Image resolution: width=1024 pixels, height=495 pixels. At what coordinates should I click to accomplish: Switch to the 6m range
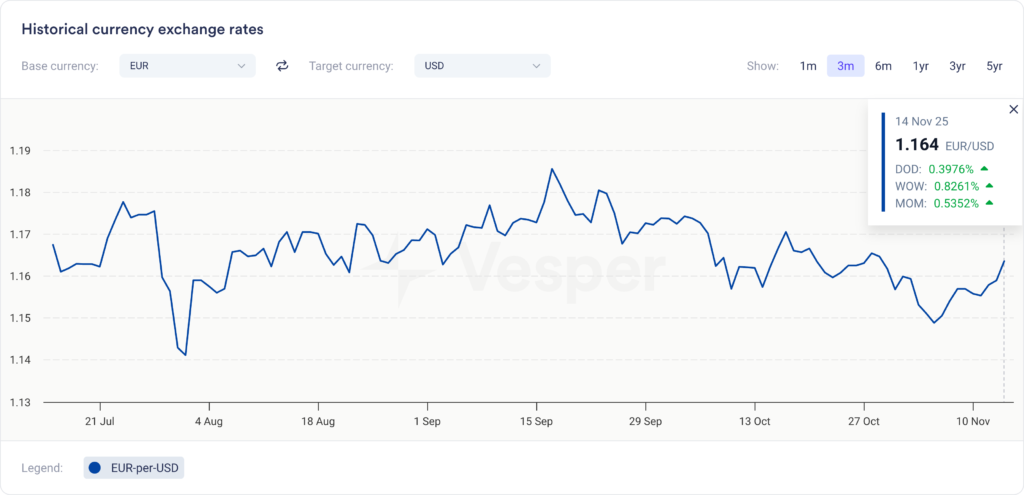pyautogui.click(x=883, y=66)
